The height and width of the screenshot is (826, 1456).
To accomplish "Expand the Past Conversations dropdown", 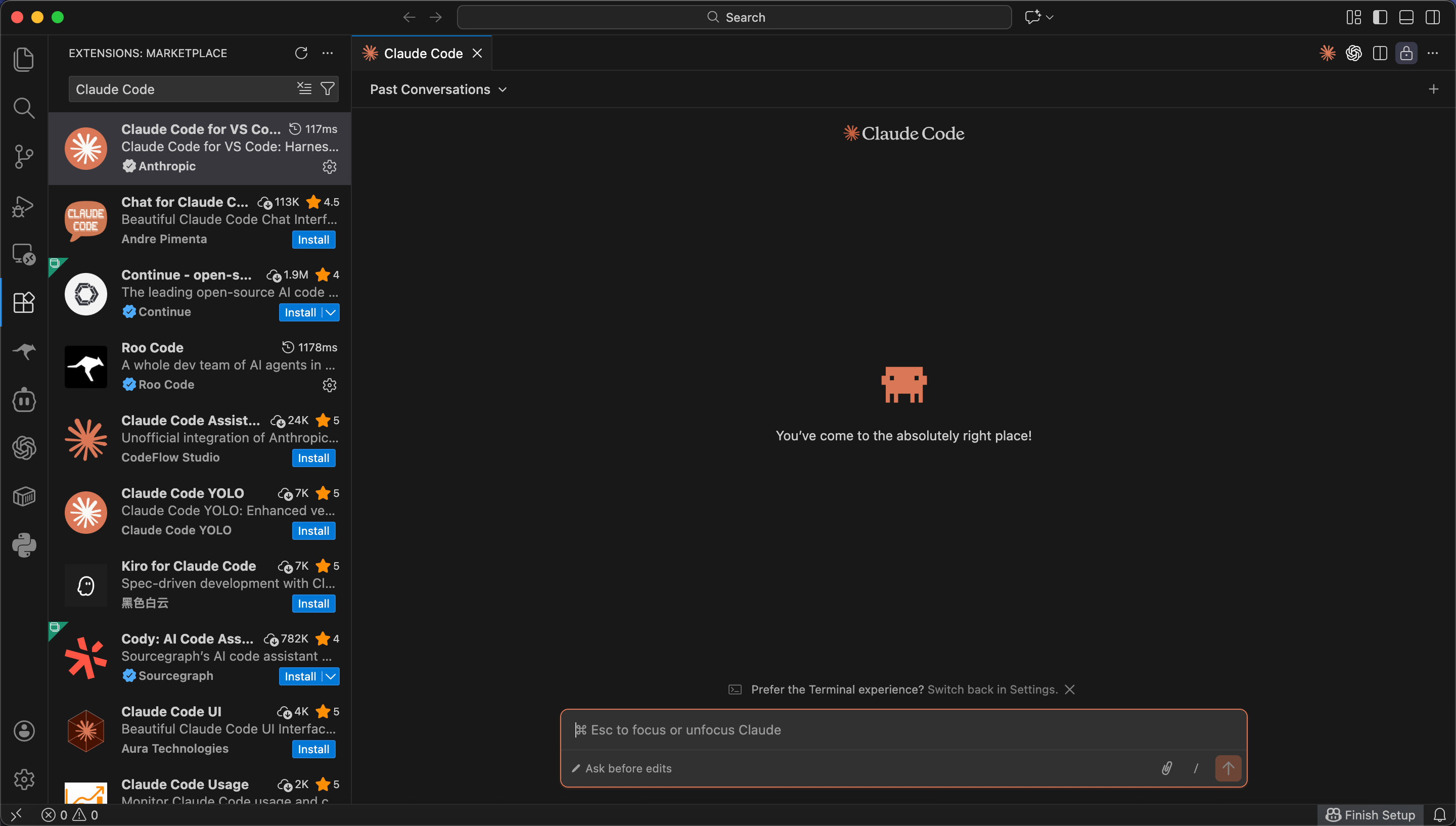I will coord(438,89).
